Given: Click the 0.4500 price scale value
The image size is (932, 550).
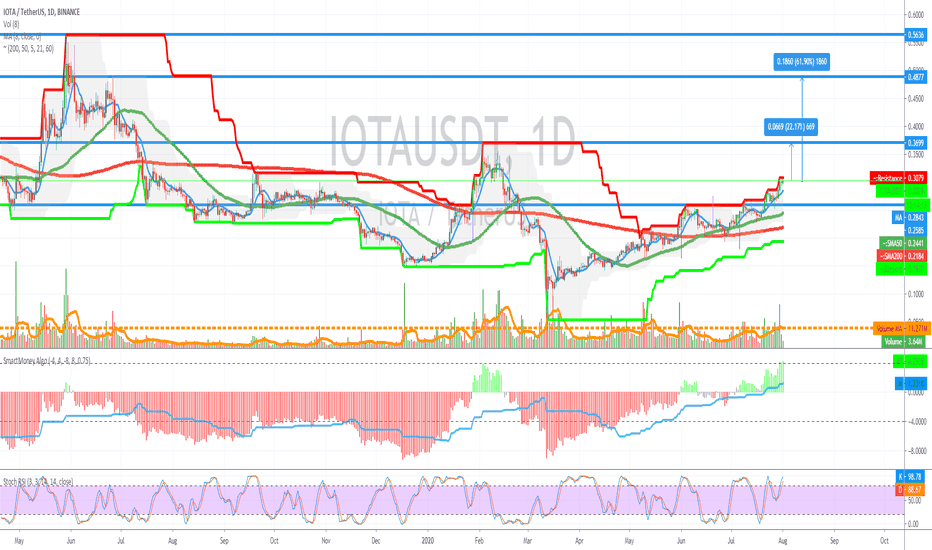Looking at the screenshot, I should 916,99.
